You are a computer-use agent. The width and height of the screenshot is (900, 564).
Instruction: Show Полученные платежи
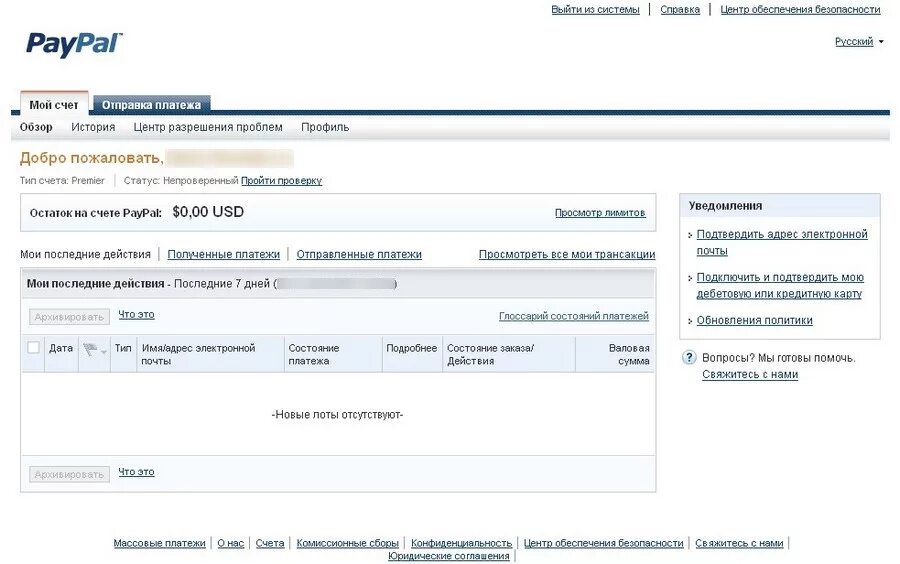click(x=223, y=254)
